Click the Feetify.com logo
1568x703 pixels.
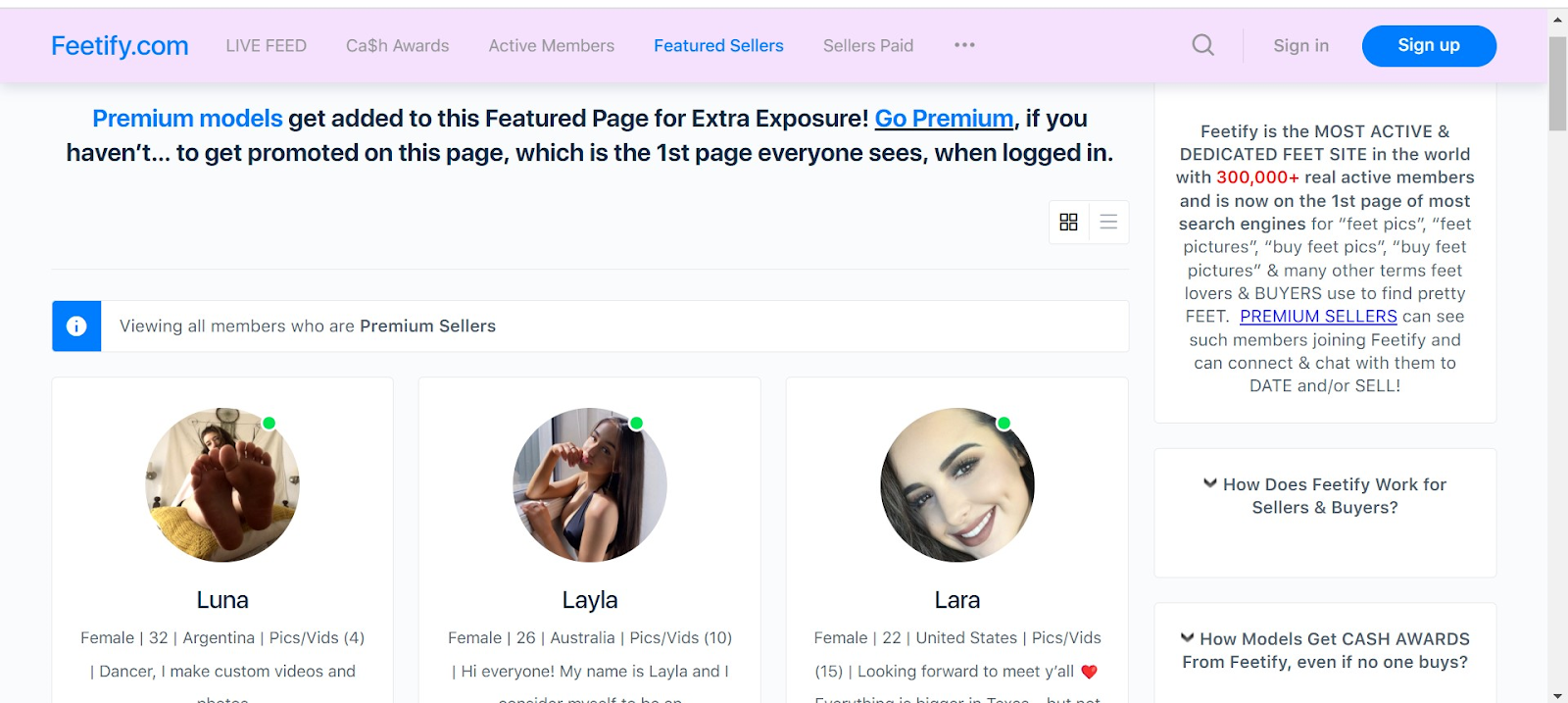tap(120, 46)
